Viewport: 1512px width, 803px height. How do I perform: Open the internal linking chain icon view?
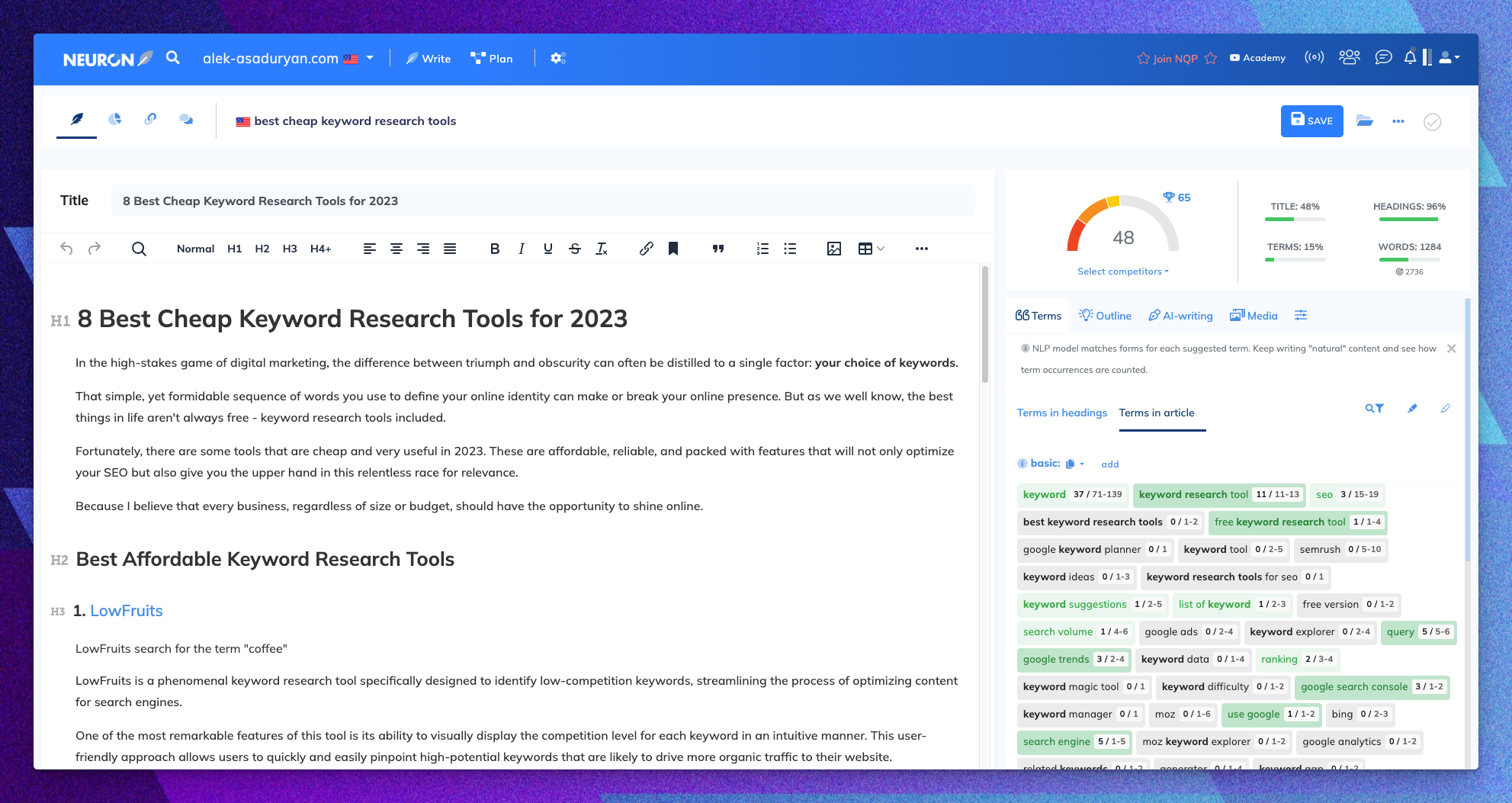coord(150,119)
